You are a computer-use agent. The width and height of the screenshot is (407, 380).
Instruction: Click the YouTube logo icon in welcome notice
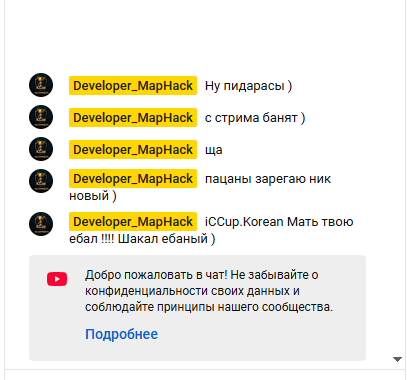[x=57, y=279]
